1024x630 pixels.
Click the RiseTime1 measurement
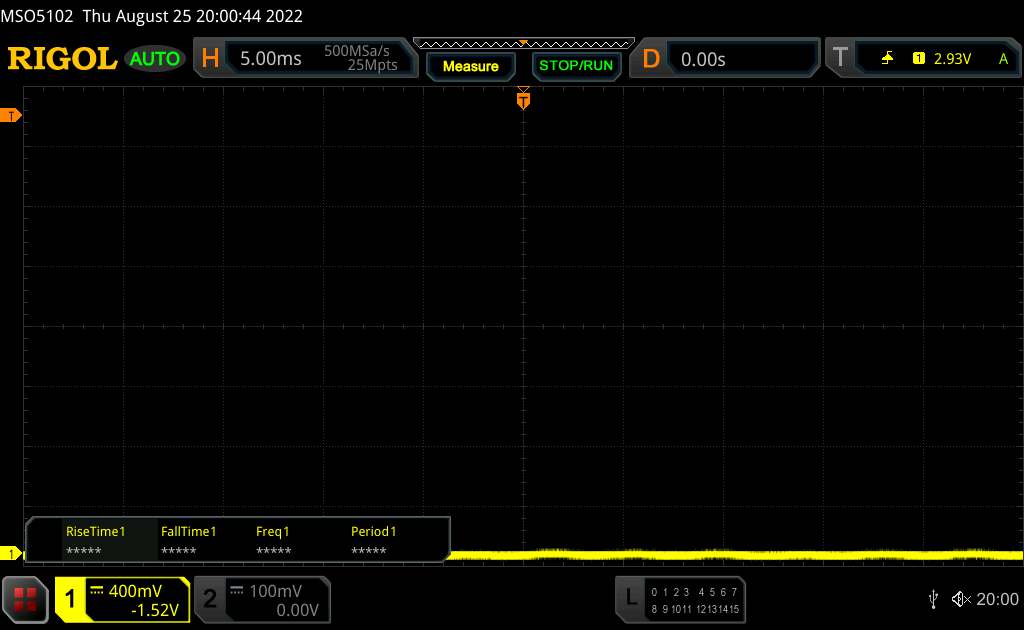[95, 541]
